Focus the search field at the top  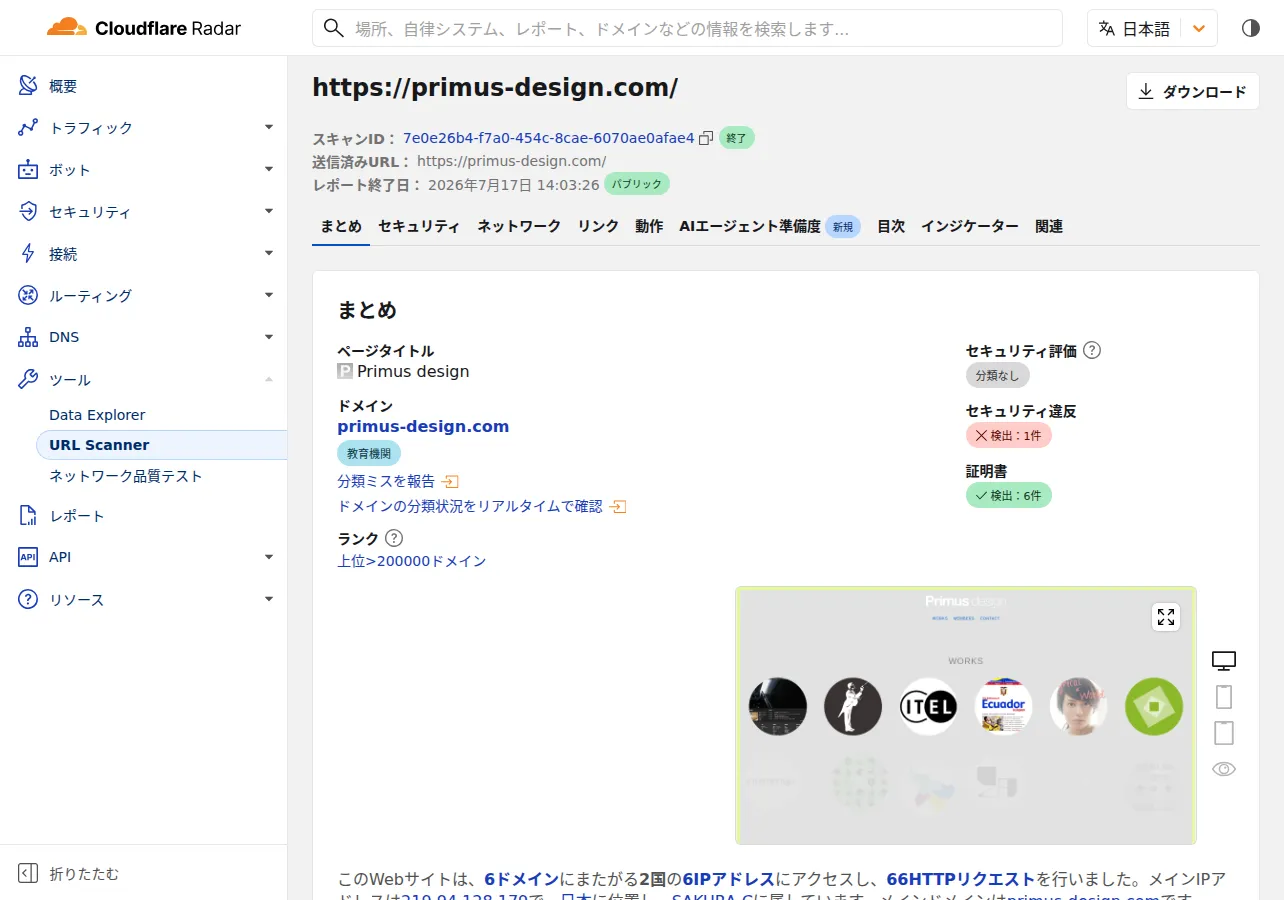coord(687,28)
